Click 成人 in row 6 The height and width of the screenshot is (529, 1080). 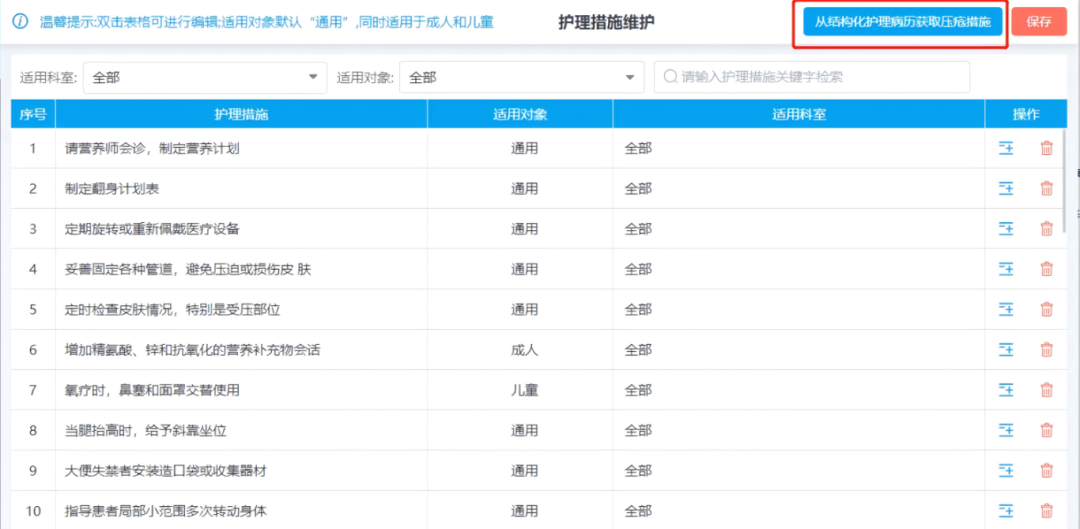tap(524, 350)
